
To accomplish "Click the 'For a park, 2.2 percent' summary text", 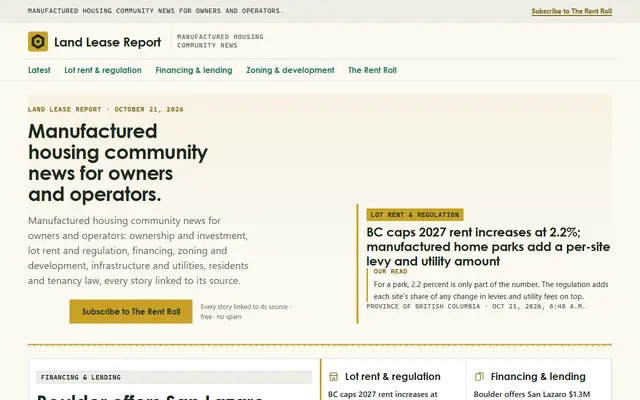I will tap(491, 290).
